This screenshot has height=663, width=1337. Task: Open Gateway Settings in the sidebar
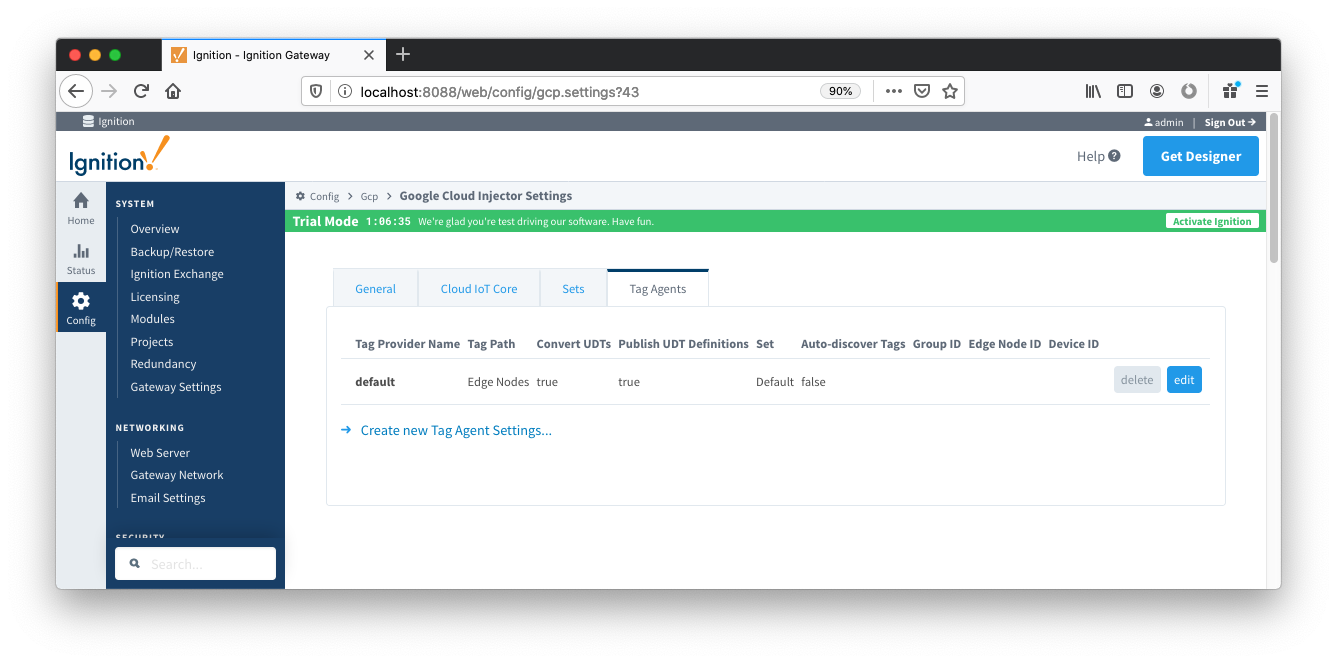tap(176, 387)
